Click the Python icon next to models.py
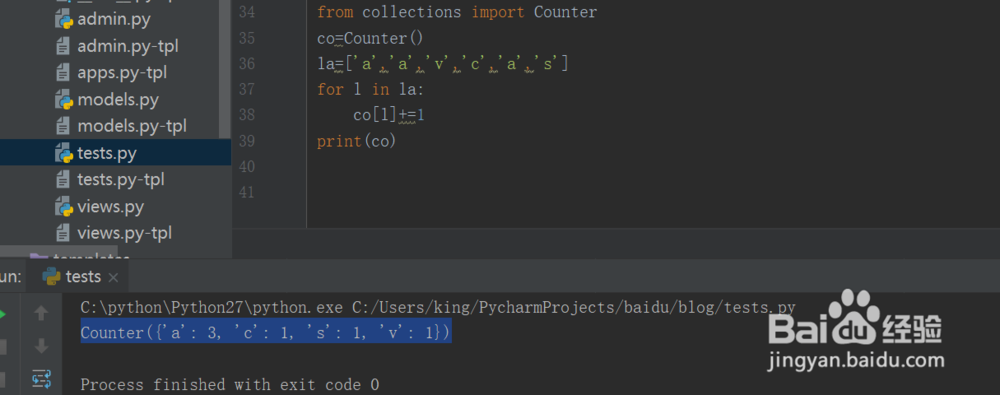Image resolution: width=1000 pixels, height=395 pixels. [x=63, y=100]
